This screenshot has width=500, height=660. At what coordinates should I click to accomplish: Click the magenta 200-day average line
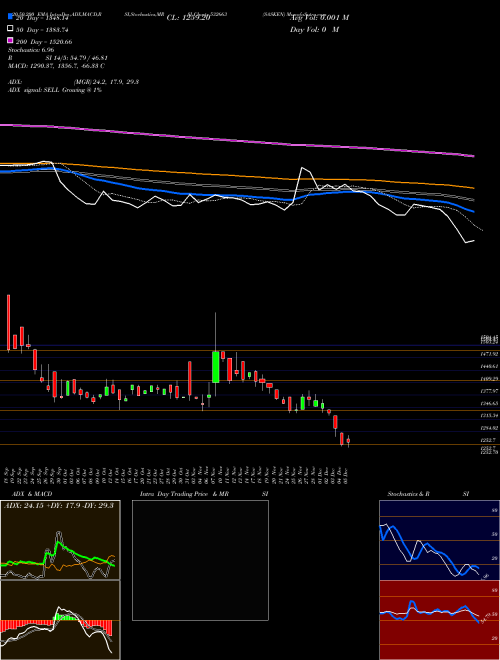(236, 140)
